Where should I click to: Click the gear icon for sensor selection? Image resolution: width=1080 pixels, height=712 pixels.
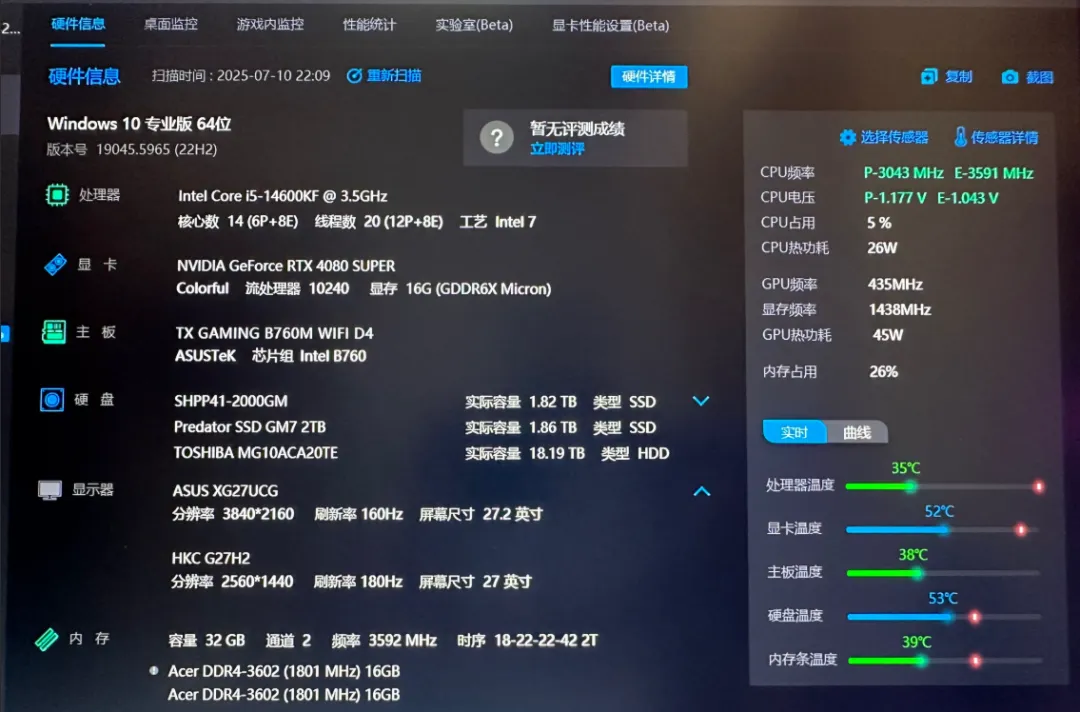[x=848, y=137]
